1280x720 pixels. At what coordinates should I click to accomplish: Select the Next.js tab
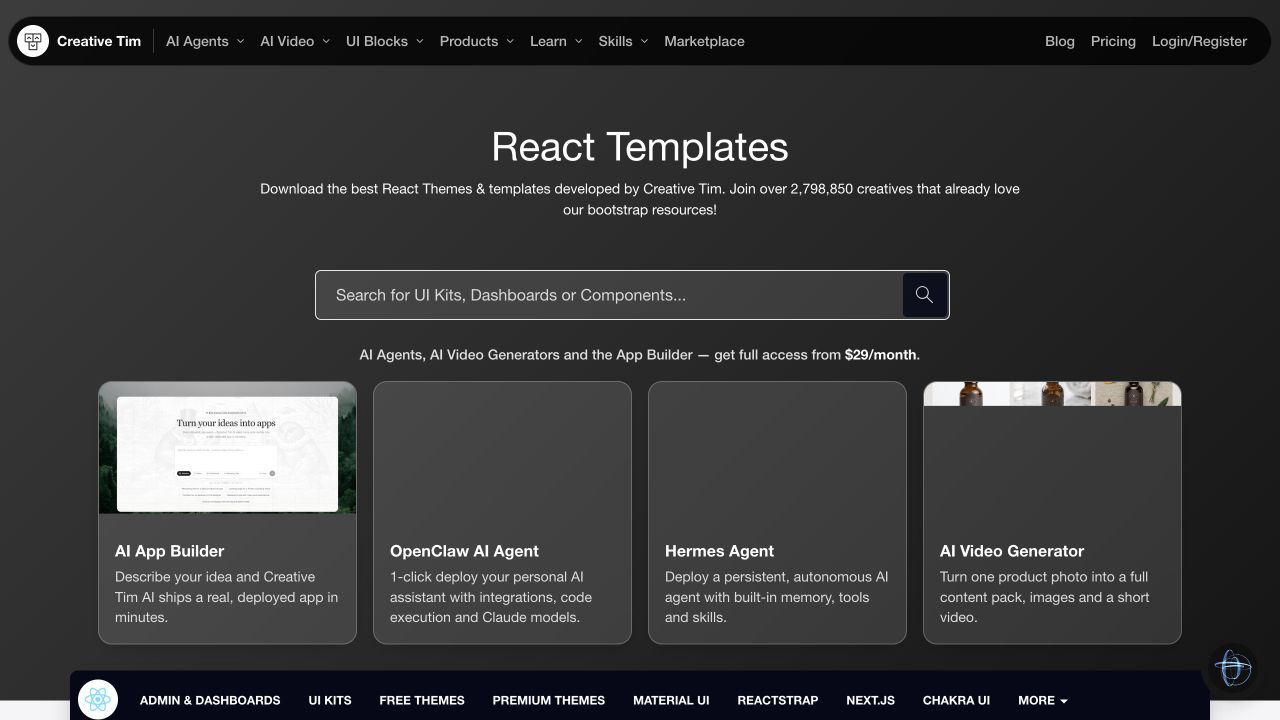click(x=871, y=700)
